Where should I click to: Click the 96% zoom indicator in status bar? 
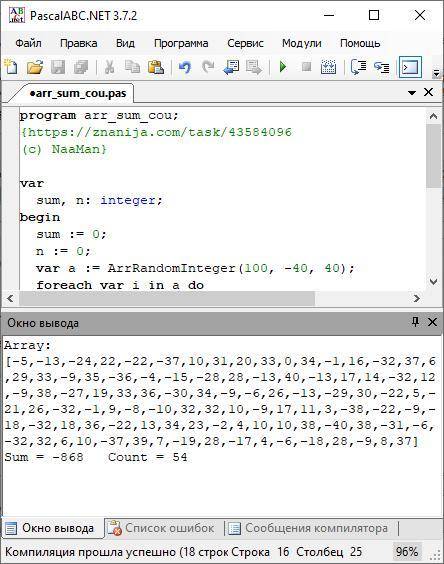[407, 552]
